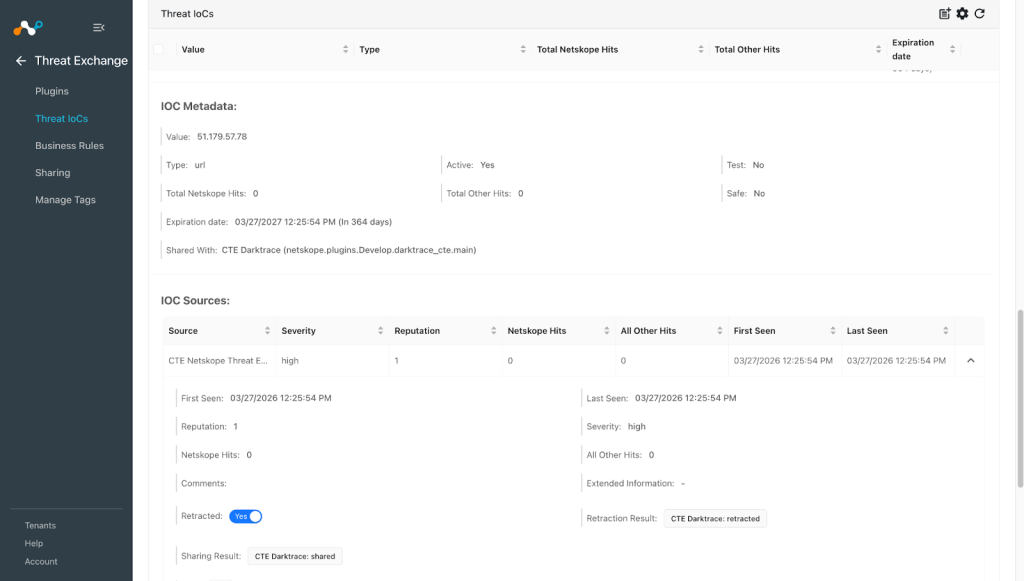
Task: Collapse the sidebar menu icon
Action: tap(99, 27)
